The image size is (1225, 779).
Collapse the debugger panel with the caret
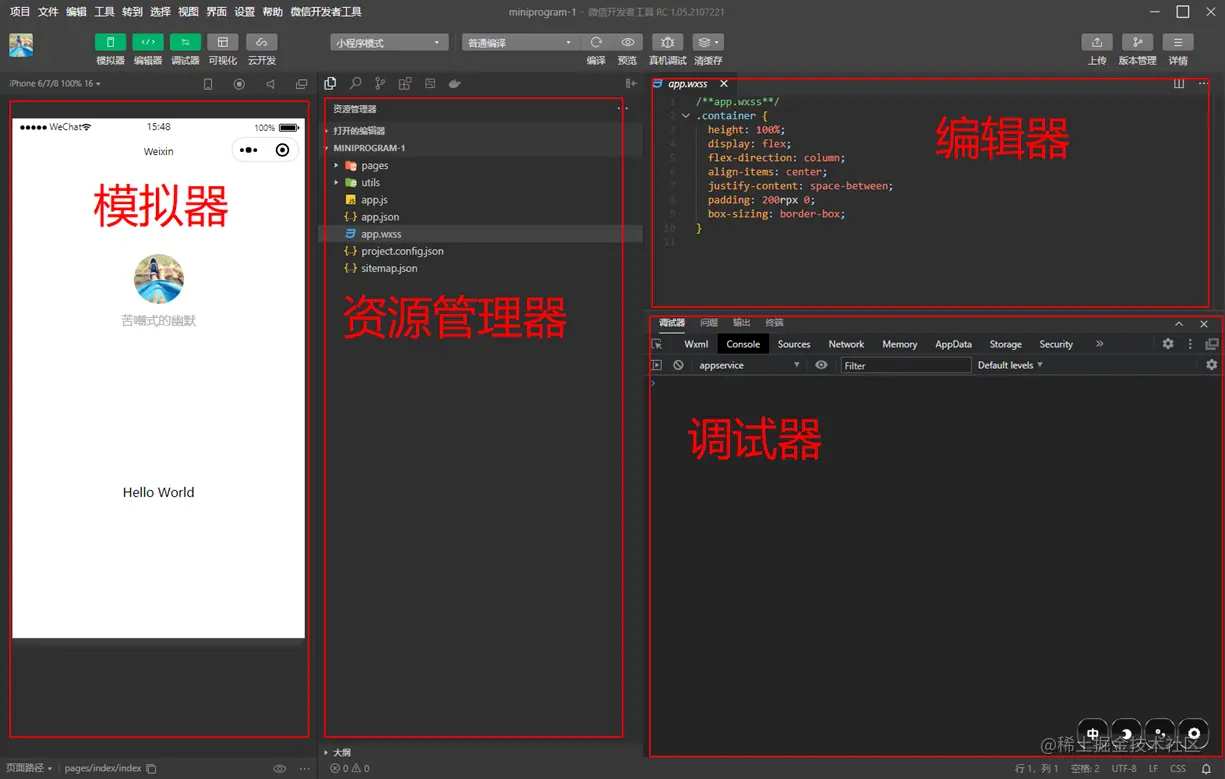click(x=1179, y=324)
